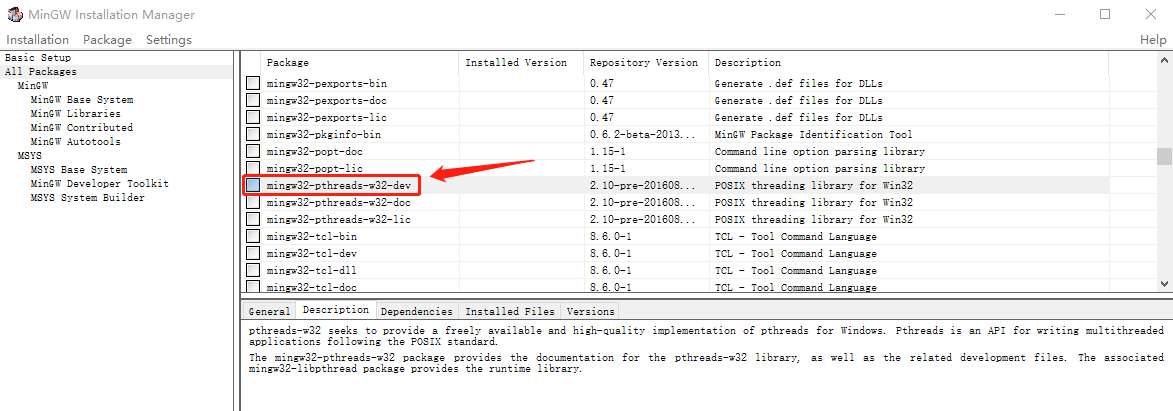
Task: Open the Installed Files tab
Action: pos(509,311)
